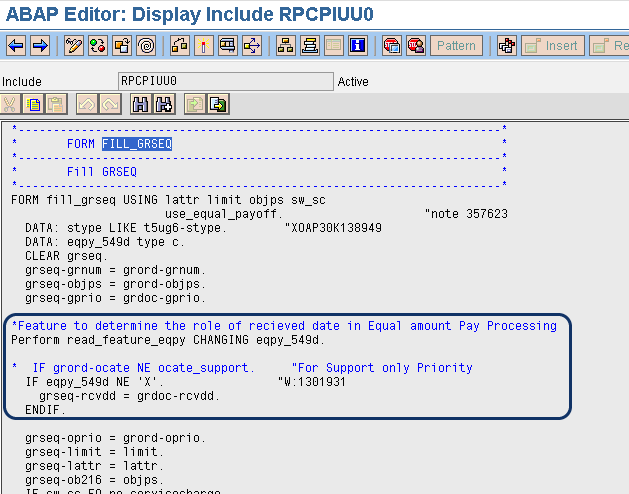Click the Copy icon in editor toolbar
The height and width of the screenshot is (494, 629).
click(x=33, y=104)
